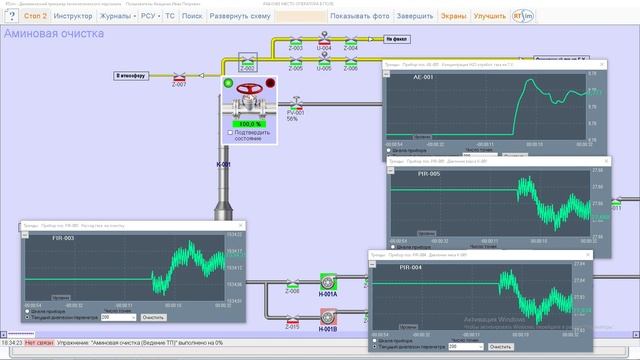This screenshot has height=360, width=640.
Task: Click the green open indicator in valve popup
Action: [229, 83]
